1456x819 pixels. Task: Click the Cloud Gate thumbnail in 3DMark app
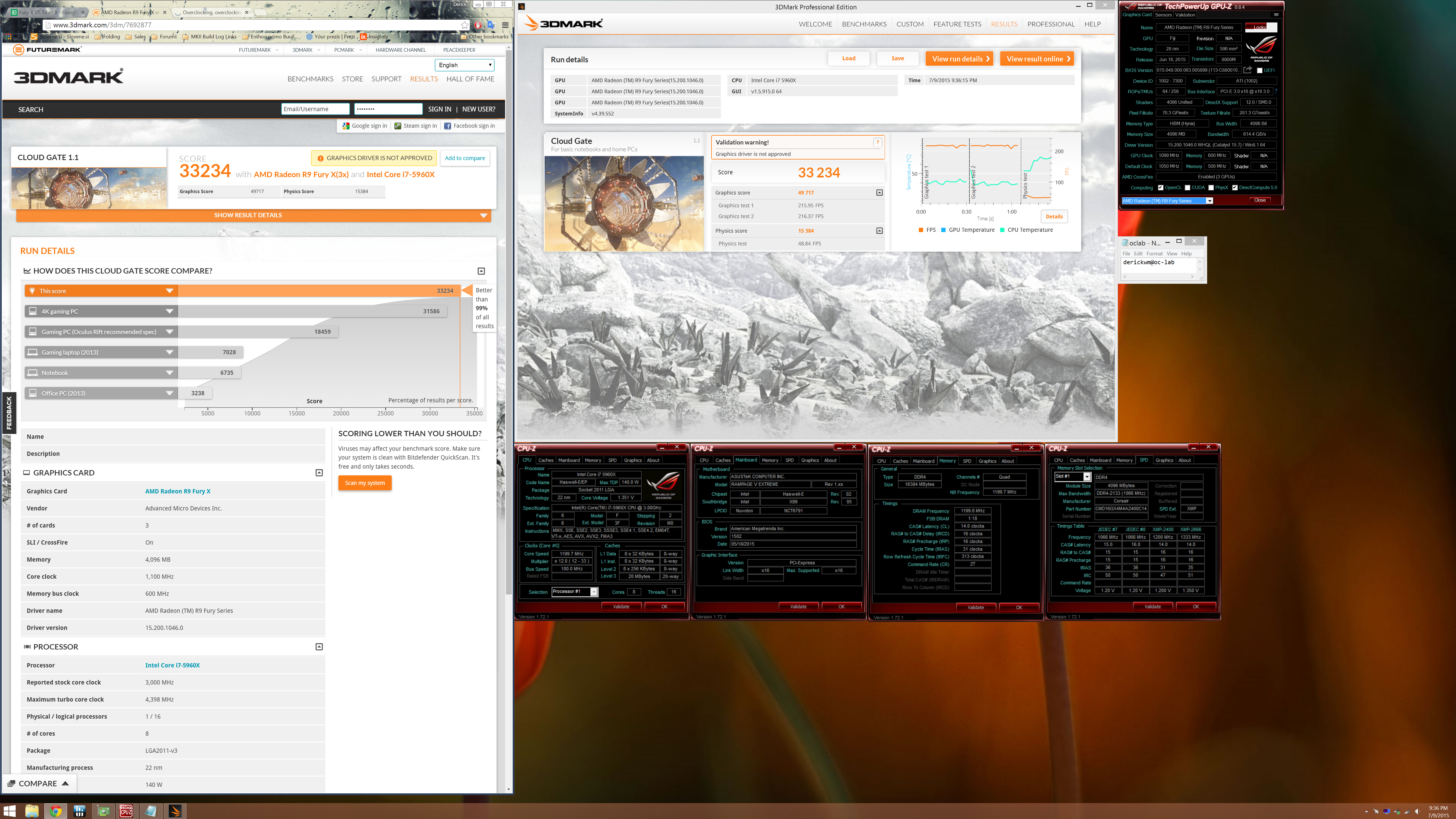pyautogui.click(x=623, y=204)
